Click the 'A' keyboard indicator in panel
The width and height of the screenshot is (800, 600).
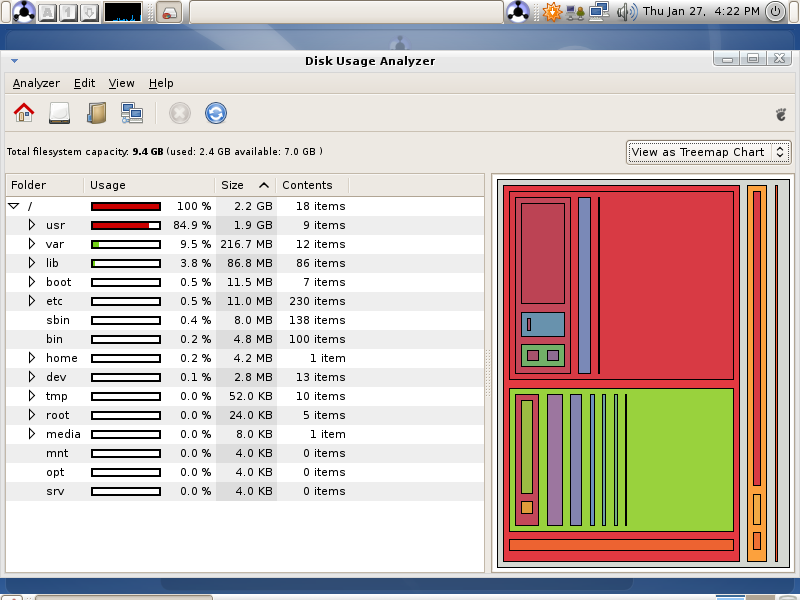point(47,12)
